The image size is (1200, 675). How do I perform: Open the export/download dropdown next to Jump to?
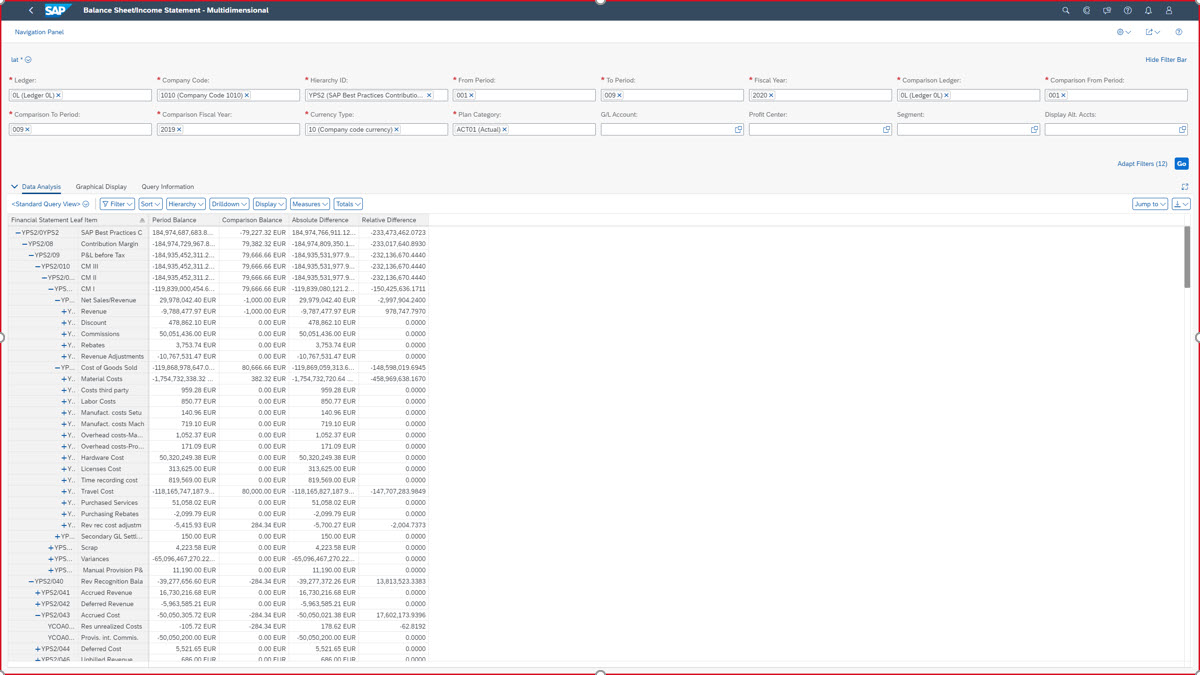1181,204
